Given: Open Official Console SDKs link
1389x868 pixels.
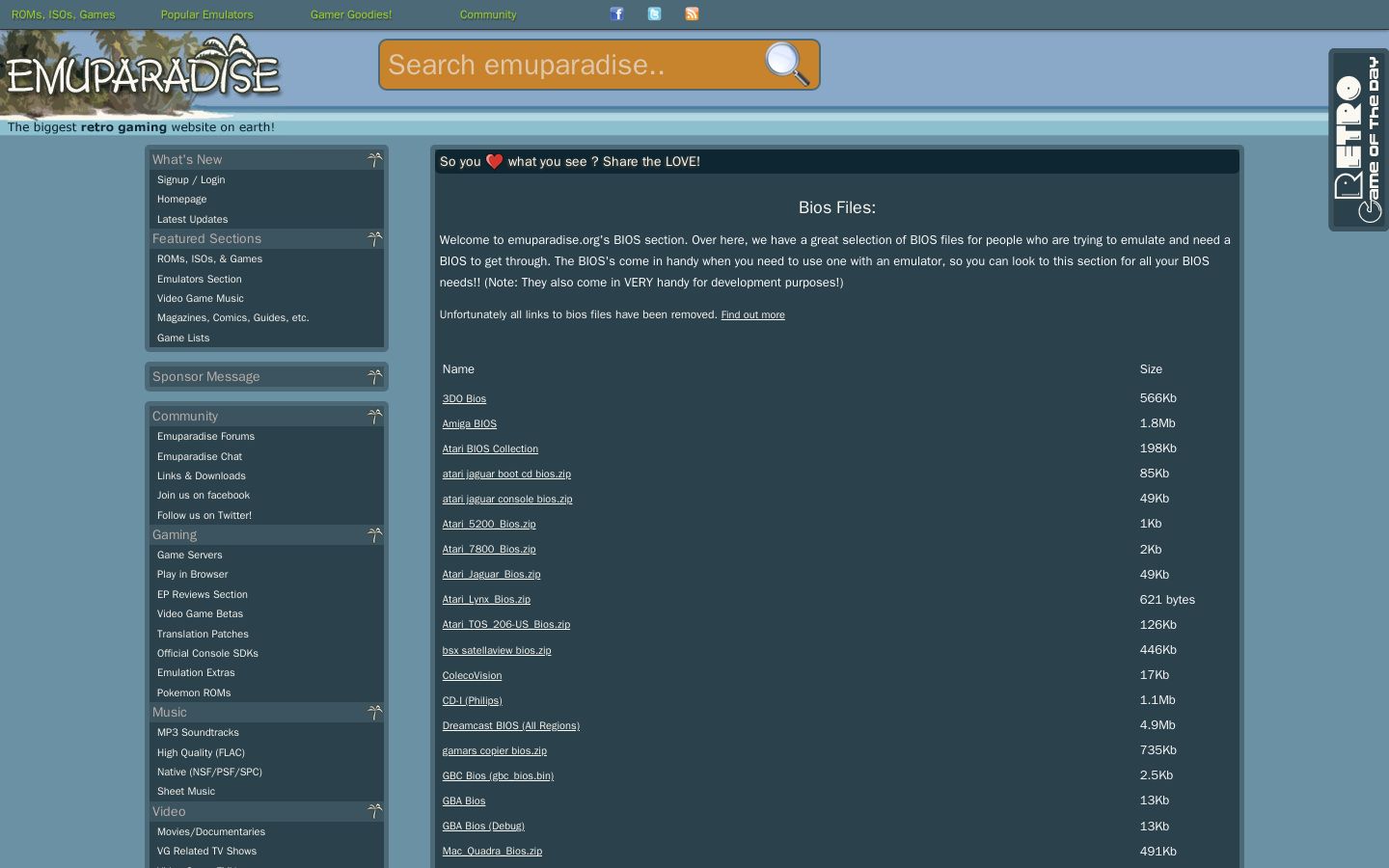Looking at the screenshot, I should (x=208, y=653).
